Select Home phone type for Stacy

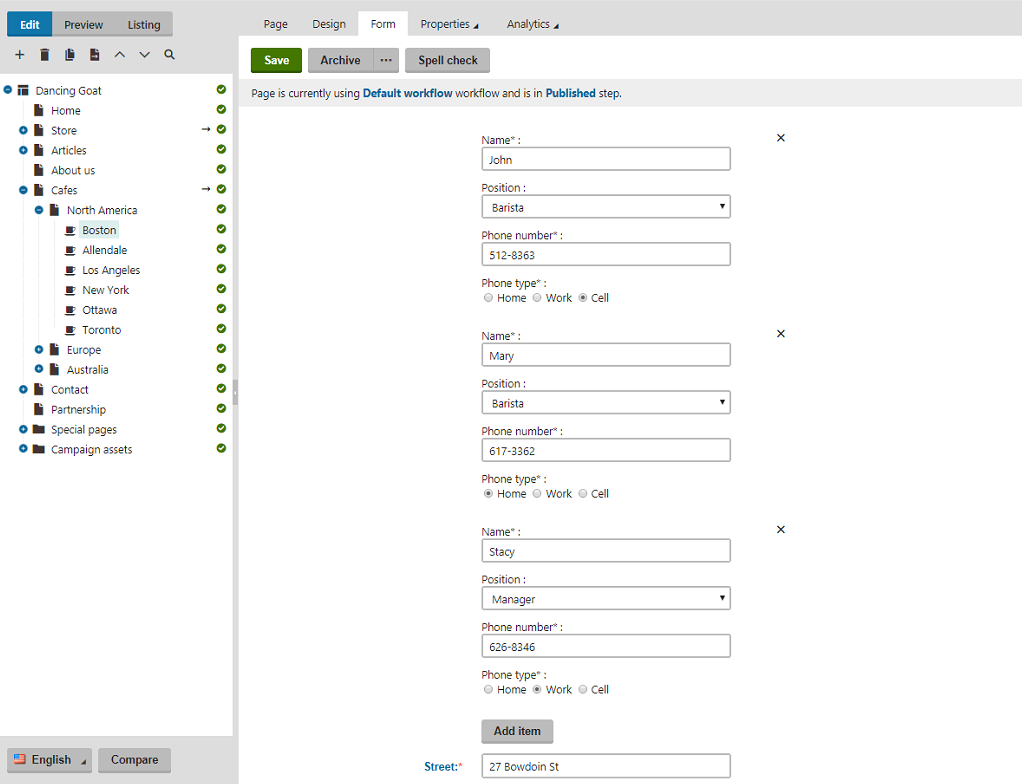[x=488, y=690]
